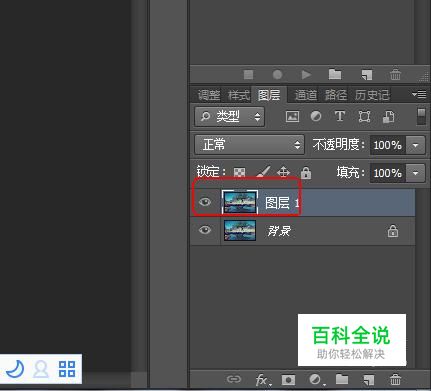
Task: Select the 图层 1 layer name
Action: 283,203
